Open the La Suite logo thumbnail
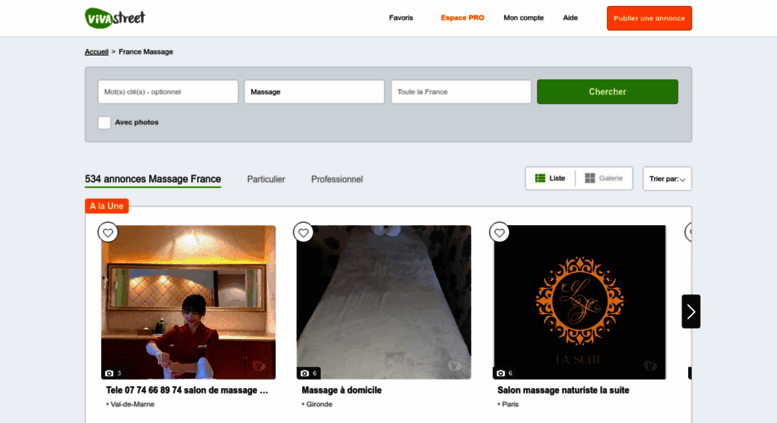Image resolution: width=777 pixels, height=423 pixels. tap(579, 302)
